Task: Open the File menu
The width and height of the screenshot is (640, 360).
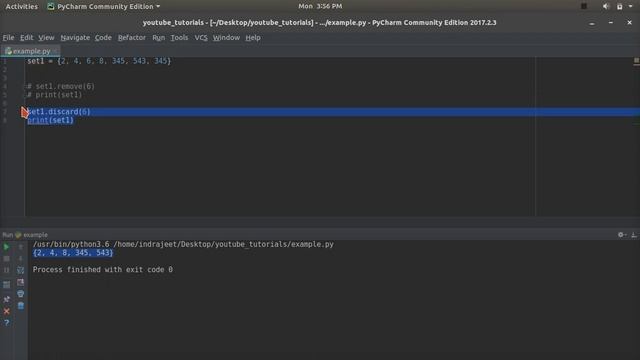Action: pyautogui.click(x=8, y=38)
